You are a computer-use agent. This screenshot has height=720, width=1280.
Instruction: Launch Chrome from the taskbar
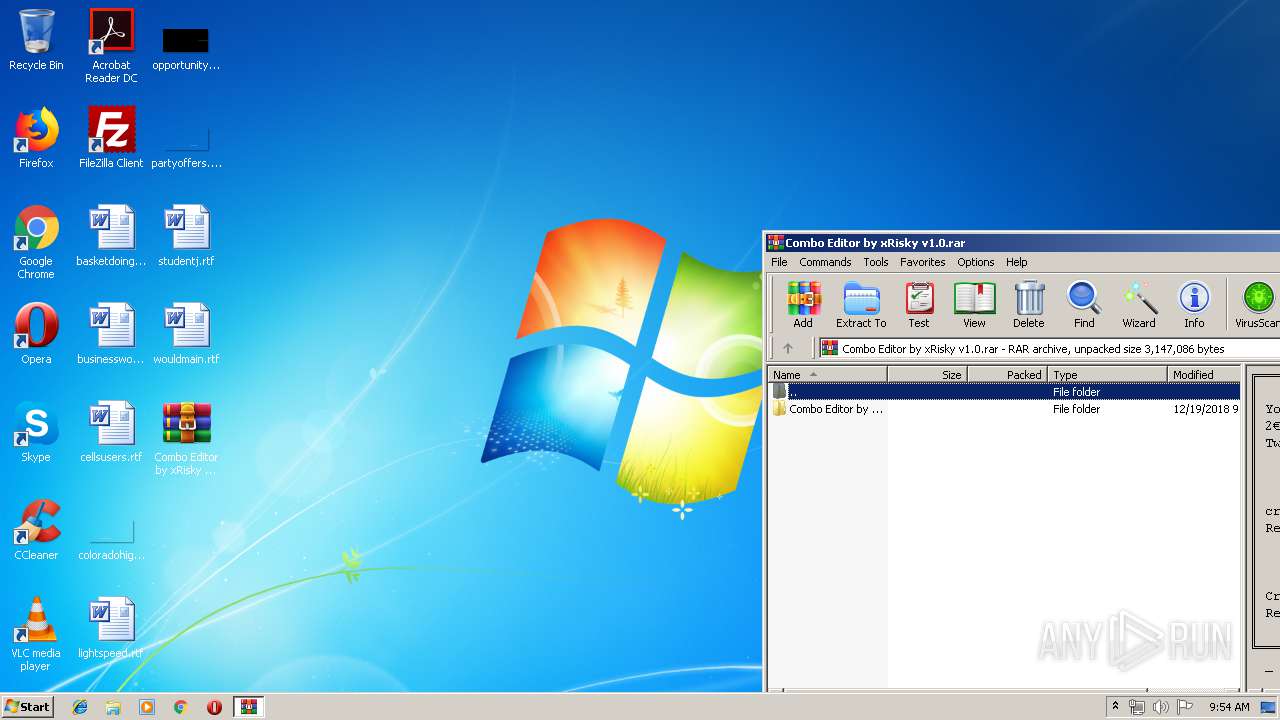point(181,707)
